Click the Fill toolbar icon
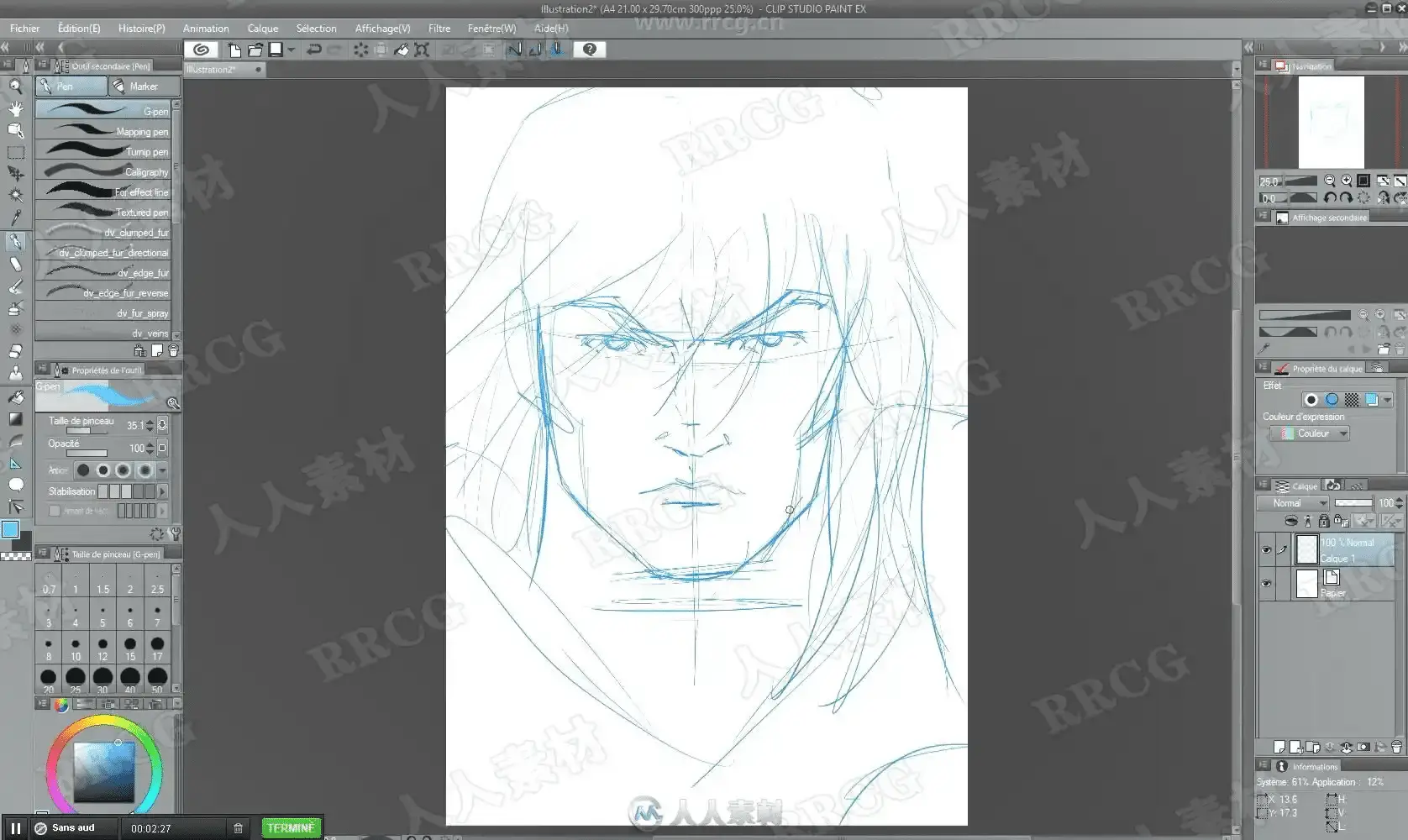This screenshot has width=1408, height=840. (x=402, y=50)
